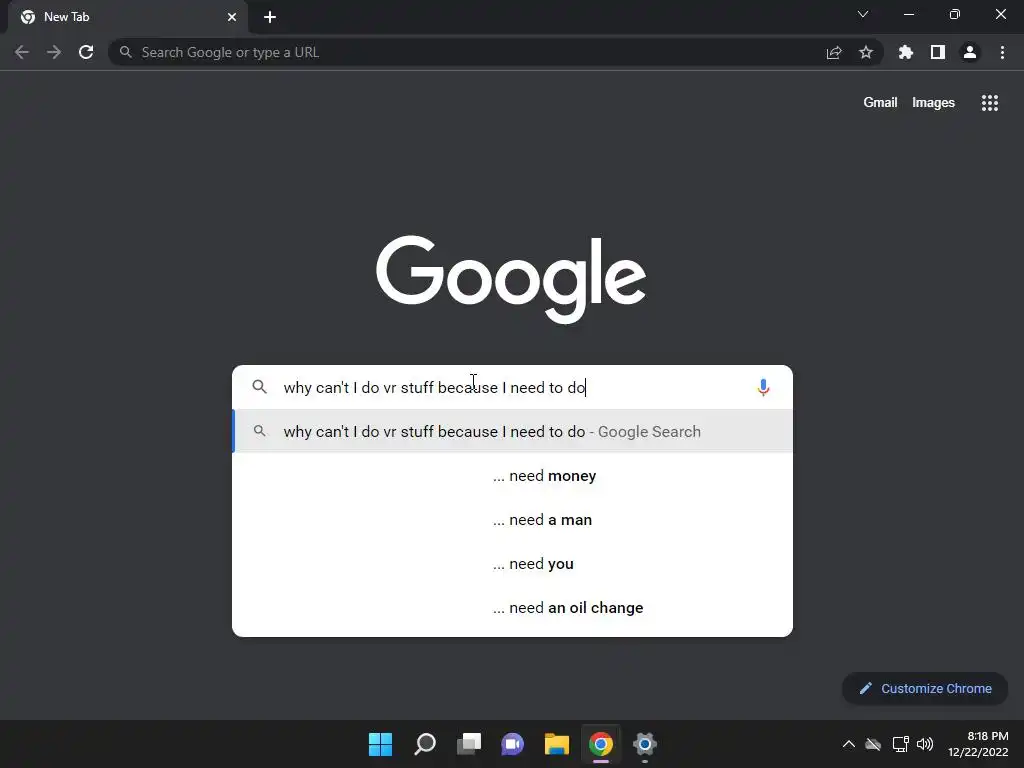Image resolution: width=1024 pixels, height=768 pixels.
Task: Open Task View on taskbar
Action: [x=469, y=744]
